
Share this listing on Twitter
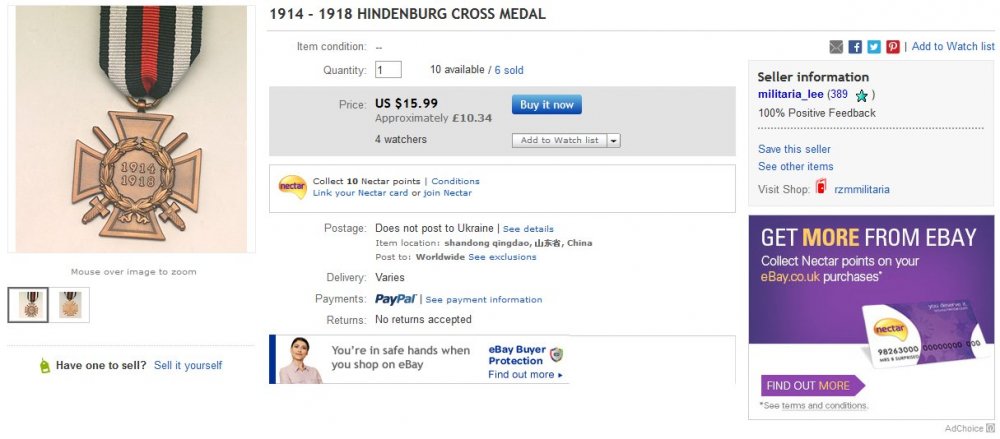873,47
